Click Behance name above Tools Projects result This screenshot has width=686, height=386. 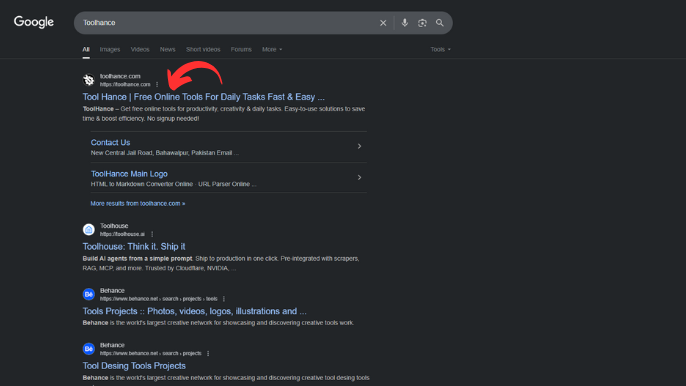112,291
